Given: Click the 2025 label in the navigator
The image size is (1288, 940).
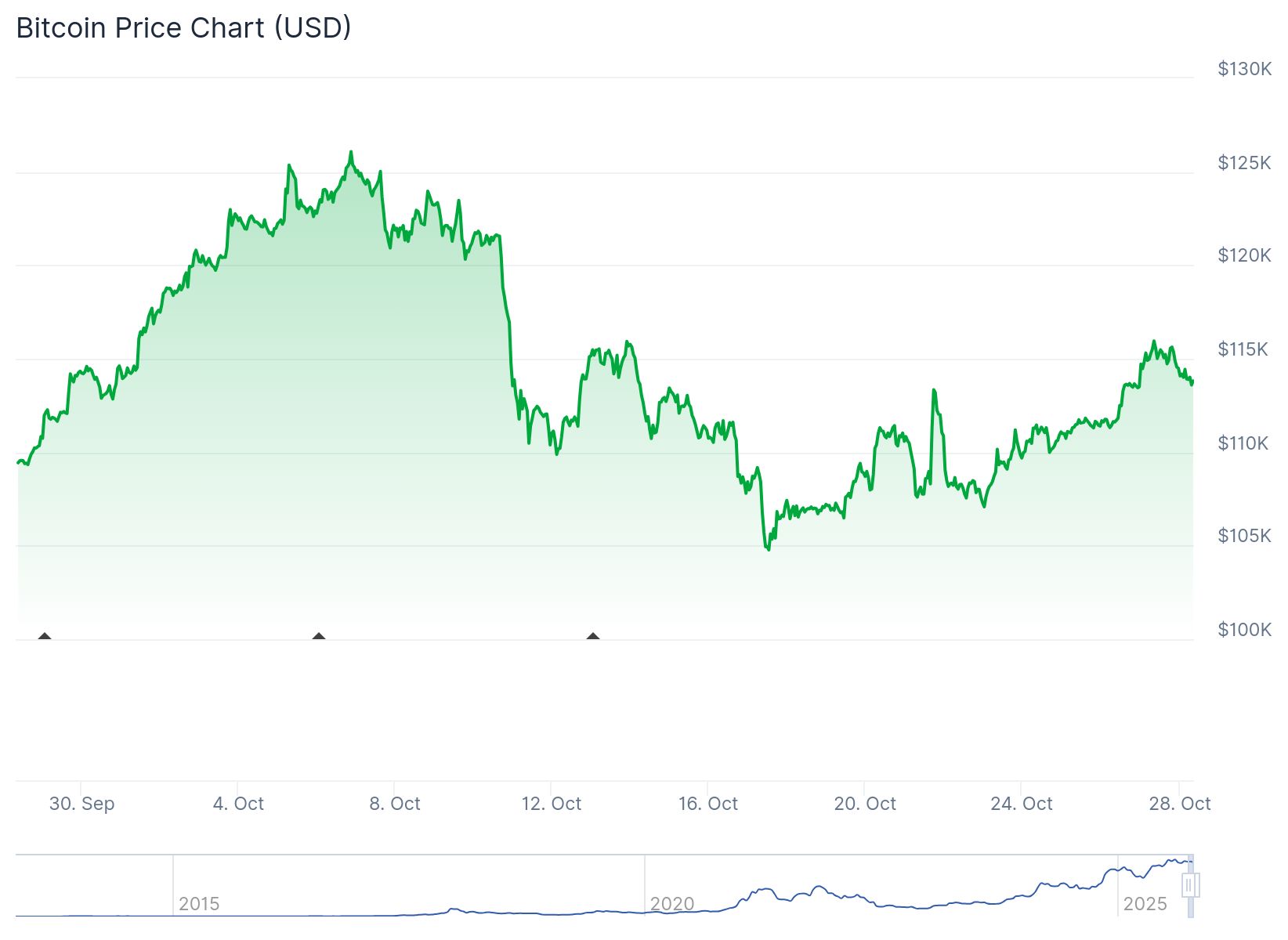Looking at the screenshot, I should 1145,904.
